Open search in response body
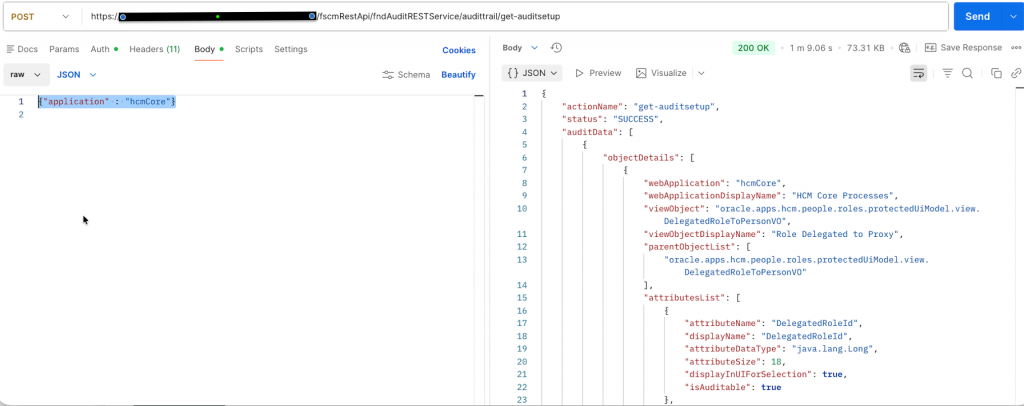This screenshot has width=1024, height=406. coord(967,73)
